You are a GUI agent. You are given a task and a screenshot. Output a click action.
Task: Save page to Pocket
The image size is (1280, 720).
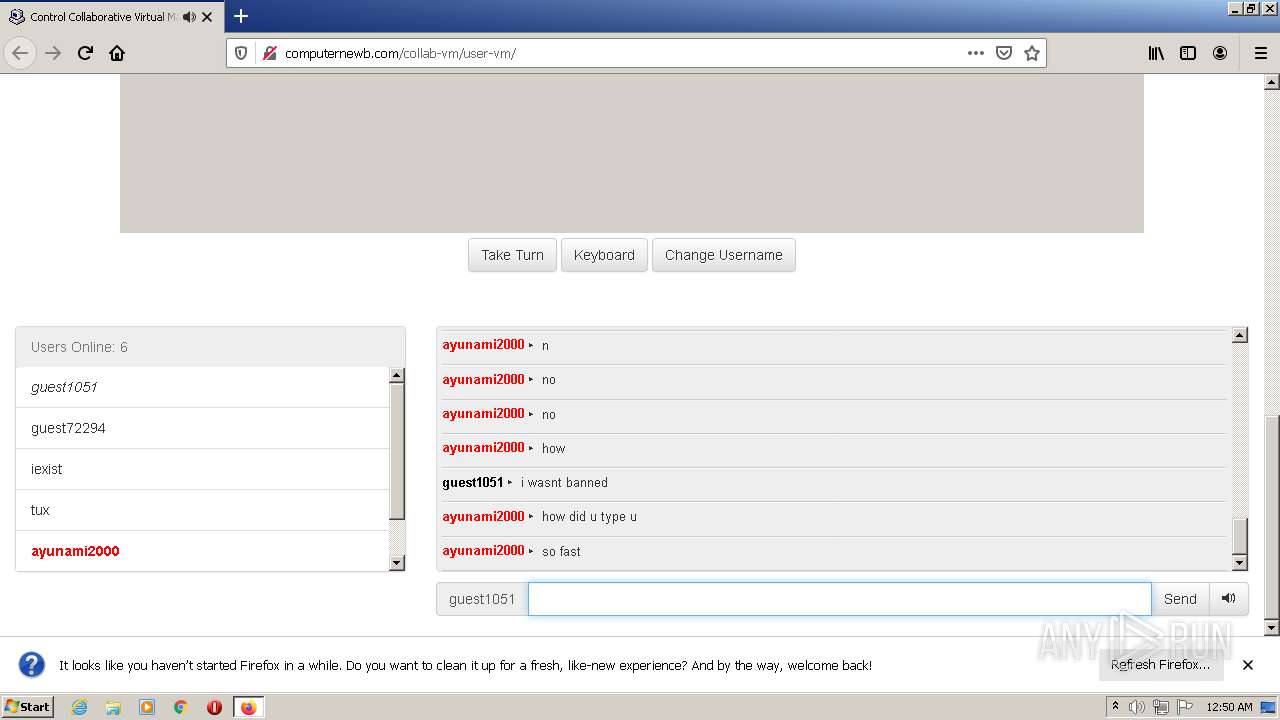point(1004,53)
